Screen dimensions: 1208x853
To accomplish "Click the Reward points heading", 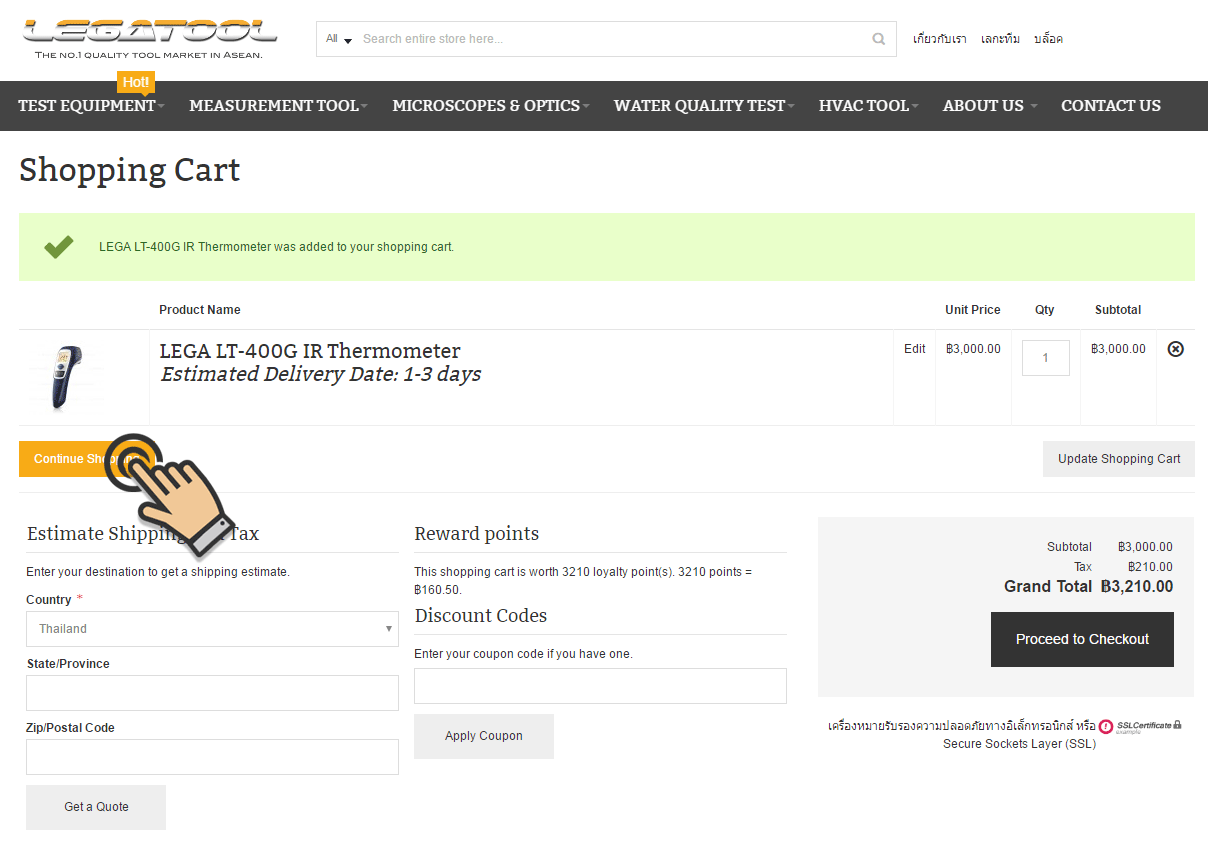I will [477, 534].
